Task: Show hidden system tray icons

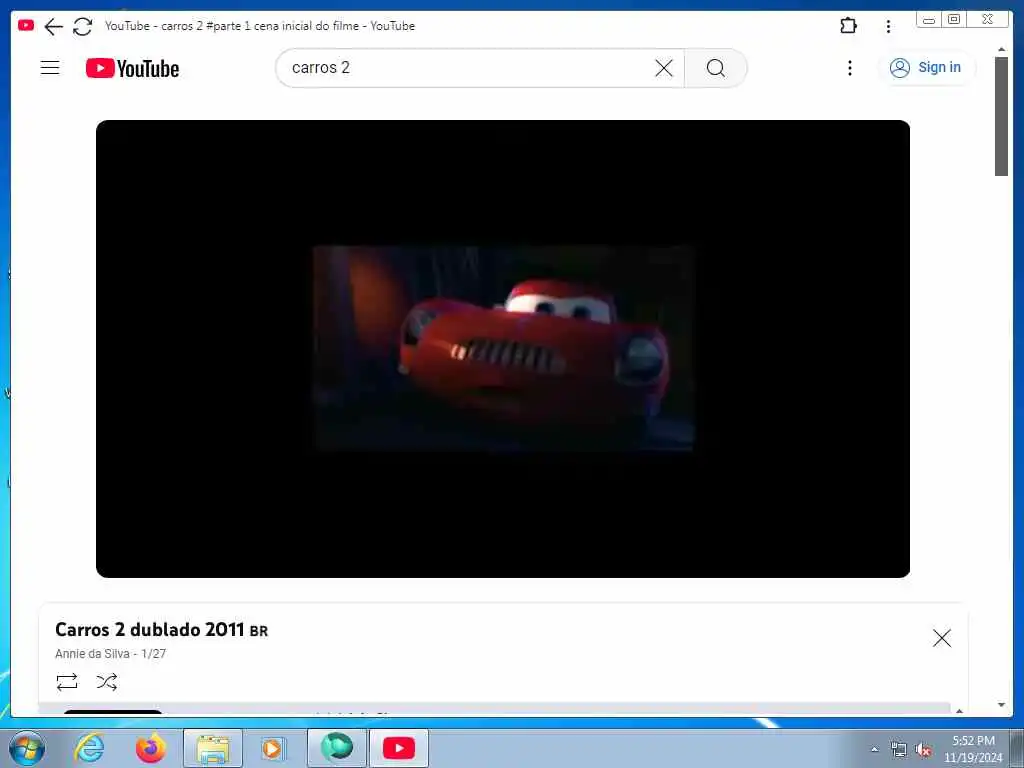Action: [x=874, y=750]
